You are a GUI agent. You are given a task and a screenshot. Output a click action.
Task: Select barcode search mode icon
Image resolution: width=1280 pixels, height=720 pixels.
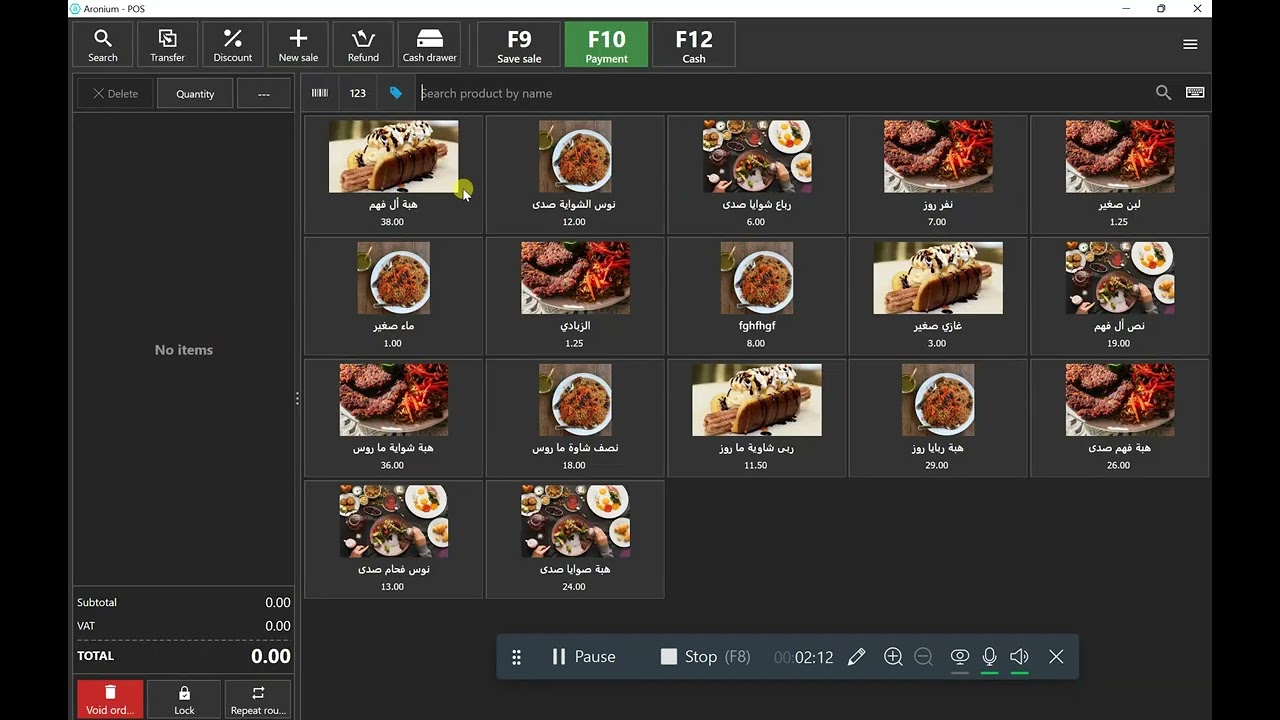[320, 93]
